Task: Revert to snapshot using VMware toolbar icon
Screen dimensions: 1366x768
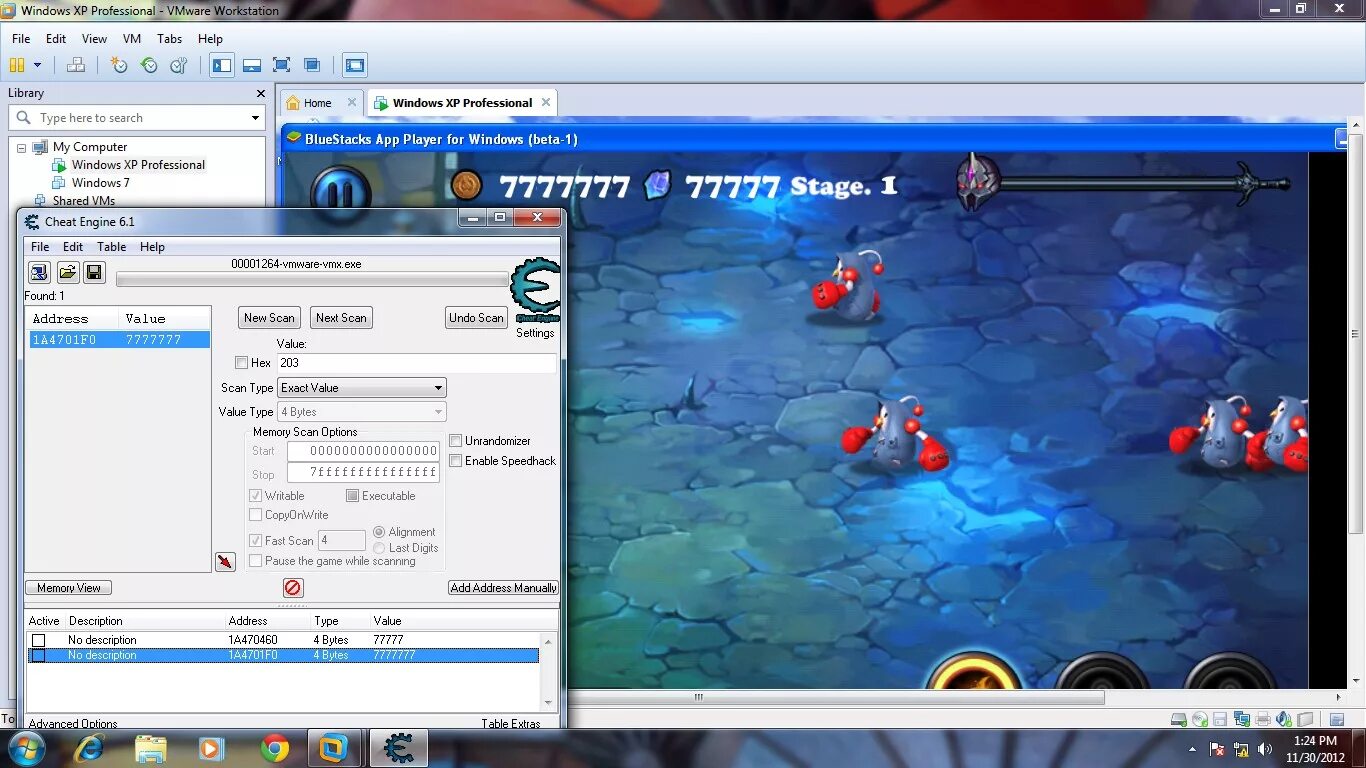Action: [149, 65]
